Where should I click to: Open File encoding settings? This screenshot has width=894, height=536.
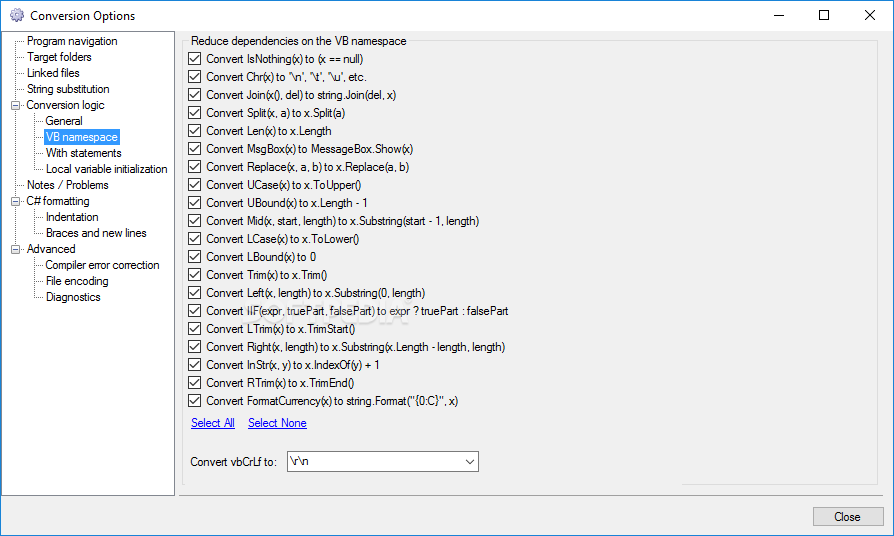click(77, 281)
